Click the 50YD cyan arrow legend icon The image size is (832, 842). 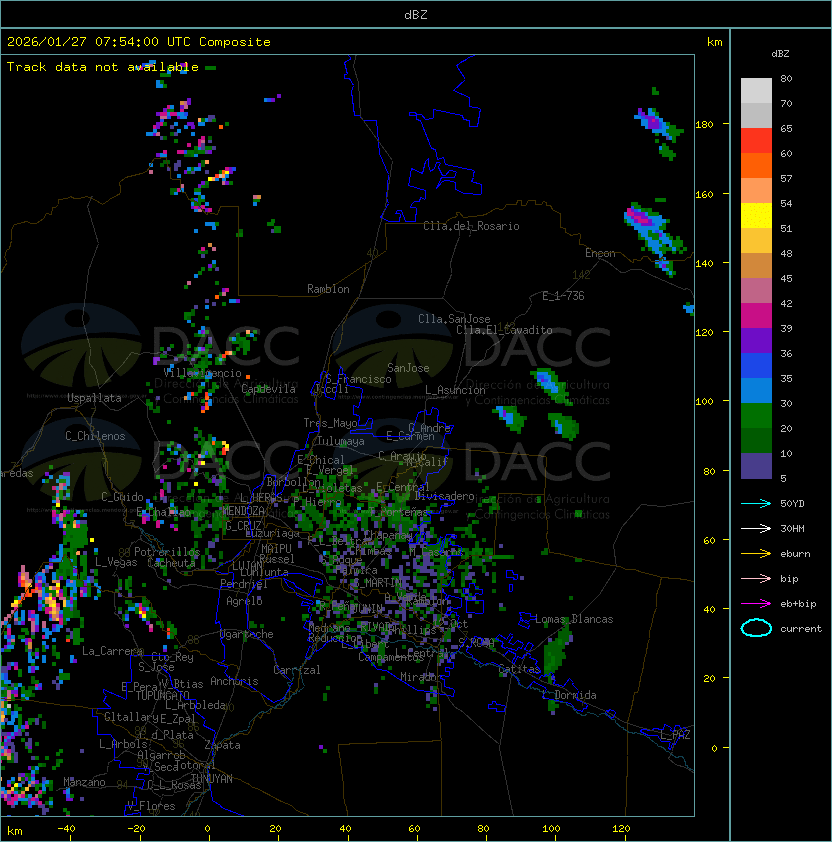click(756, 503)
